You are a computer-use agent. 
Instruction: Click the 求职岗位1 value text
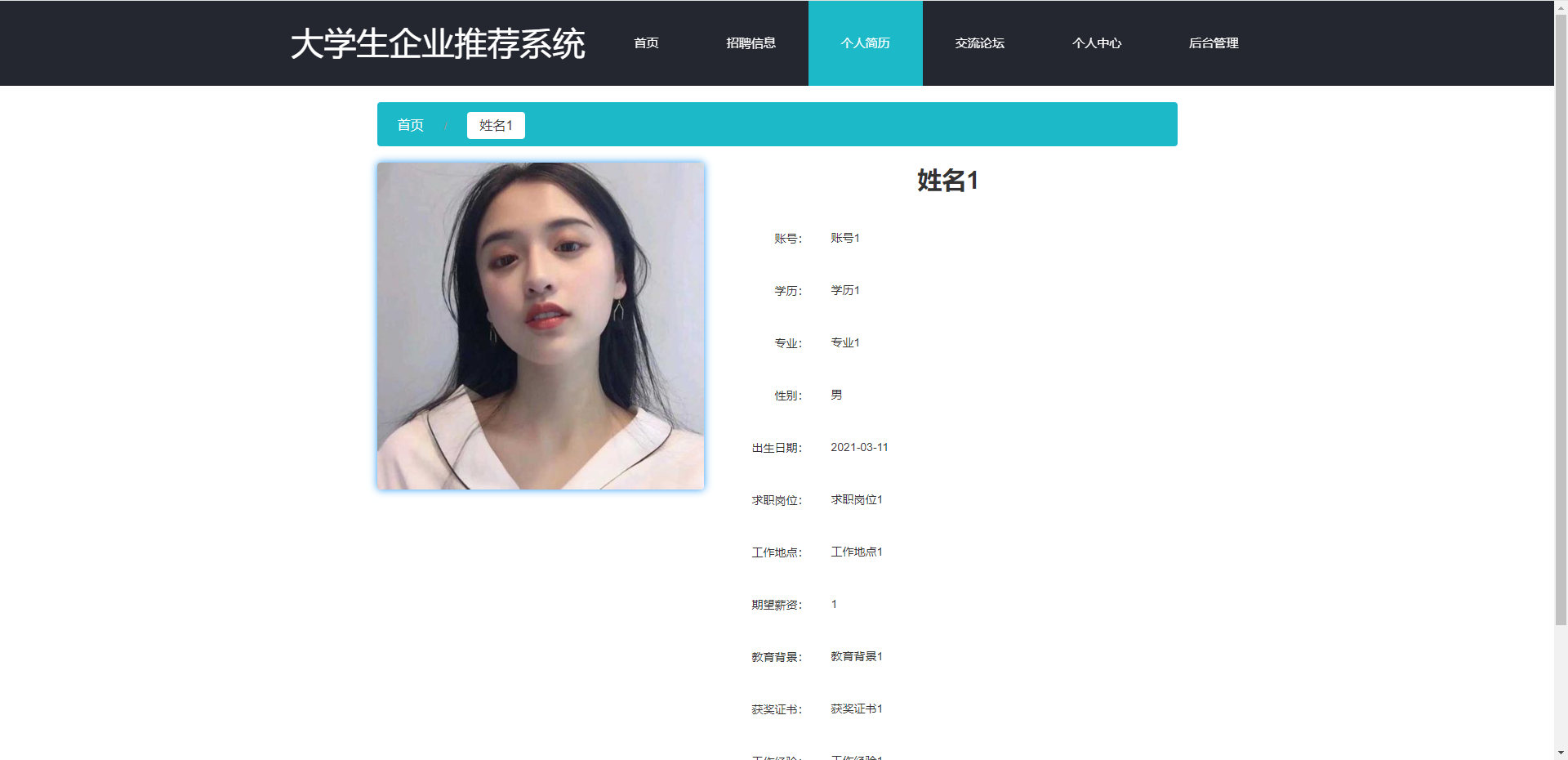(856, 499)
